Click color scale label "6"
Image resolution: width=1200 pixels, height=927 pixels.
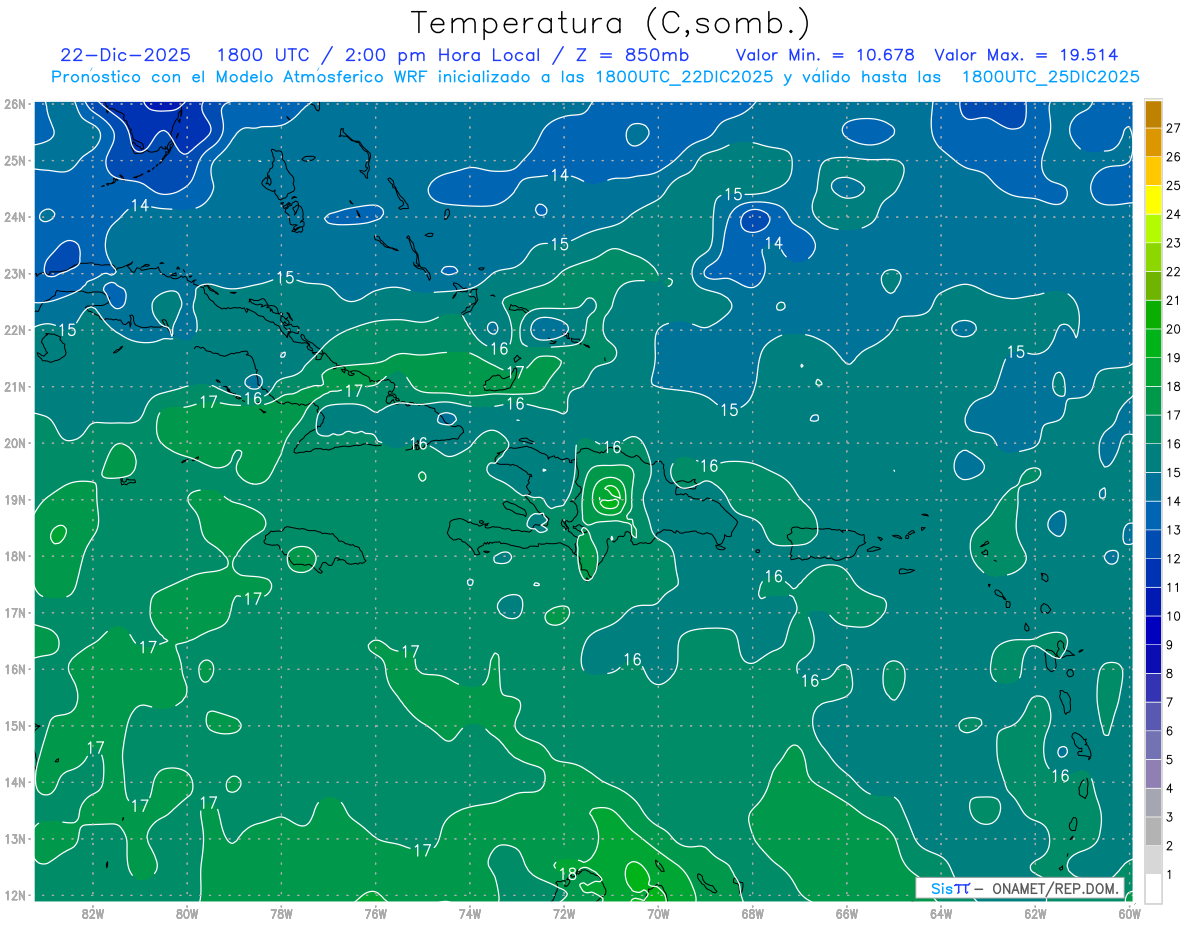[1170, 731]
